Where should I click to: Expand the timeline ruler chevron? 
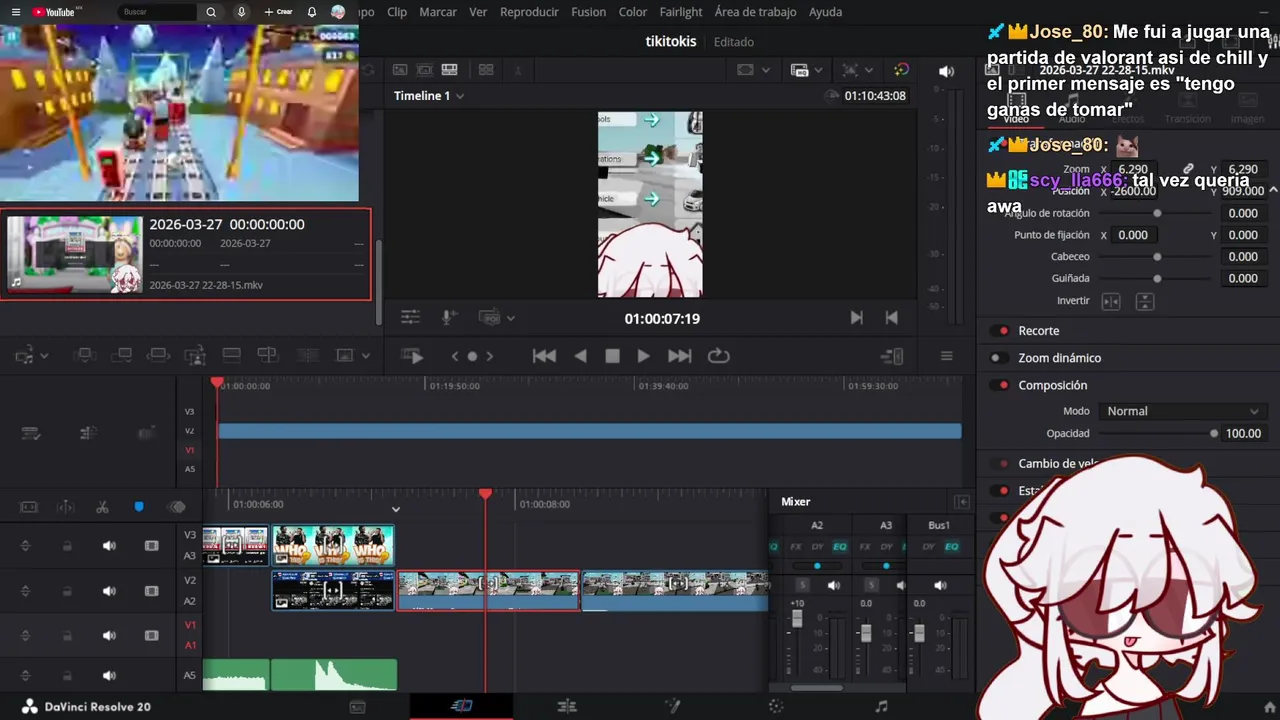click(x=395, y=510)
